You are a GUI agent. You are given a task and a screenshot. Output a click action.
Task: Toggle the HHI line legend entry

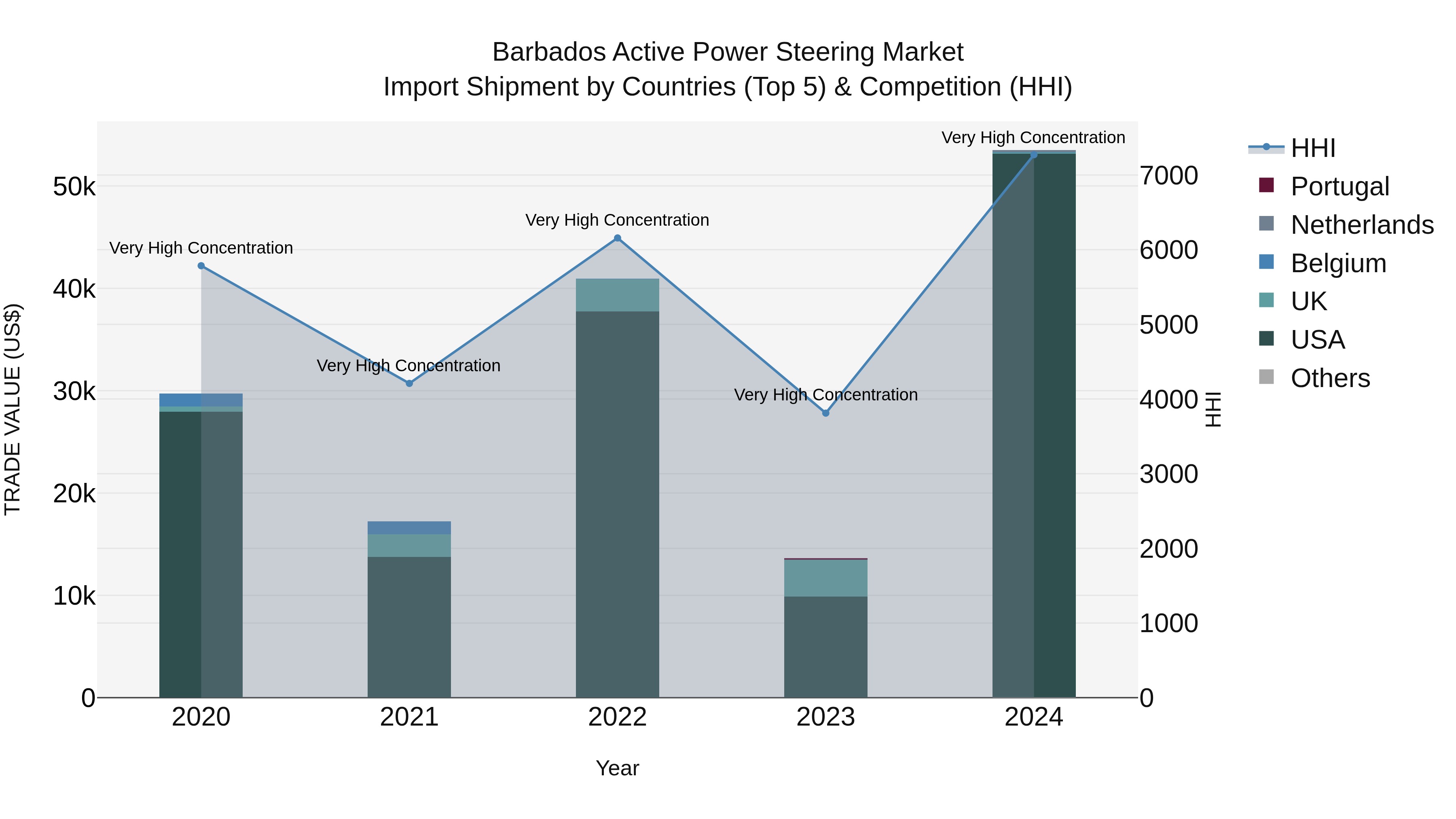(x=1291, y=148)
